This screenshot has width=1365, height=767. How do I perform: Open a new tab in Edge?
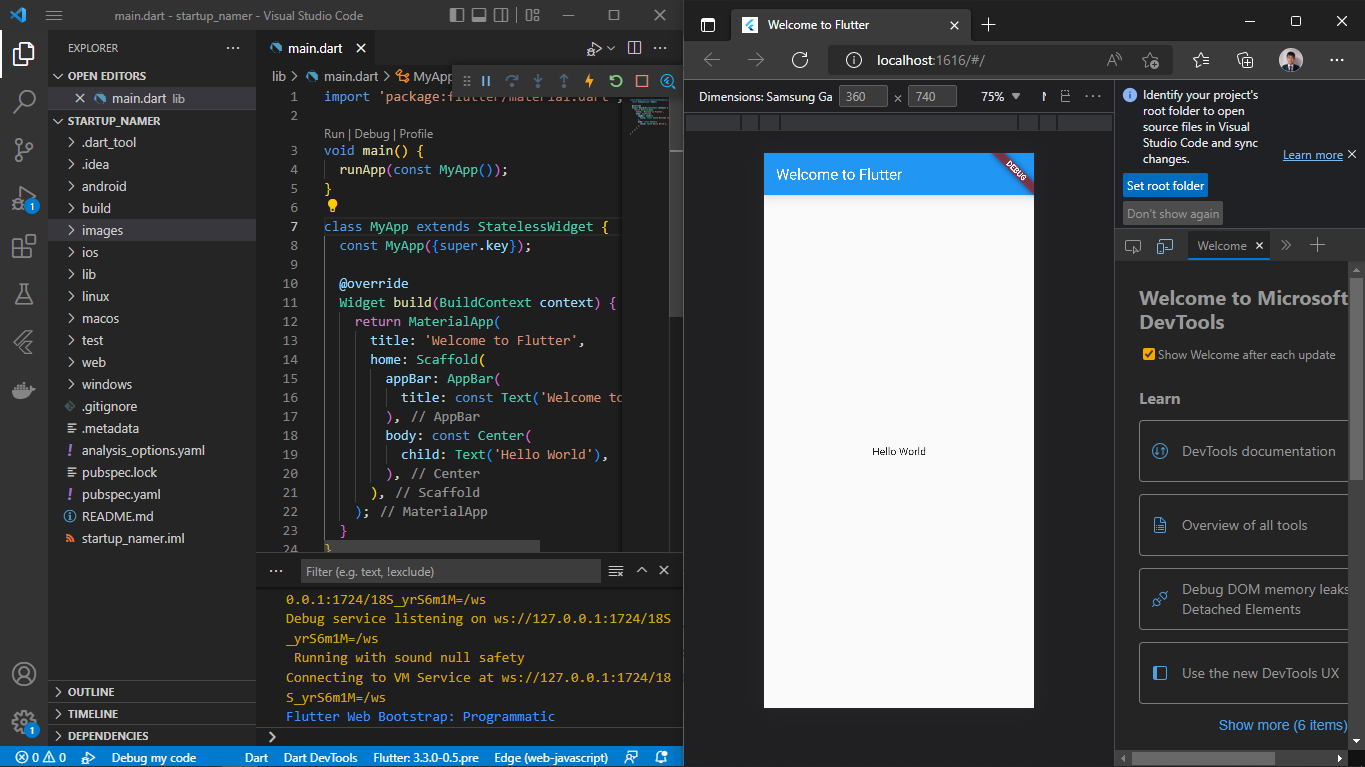click(x=988, y=25)
